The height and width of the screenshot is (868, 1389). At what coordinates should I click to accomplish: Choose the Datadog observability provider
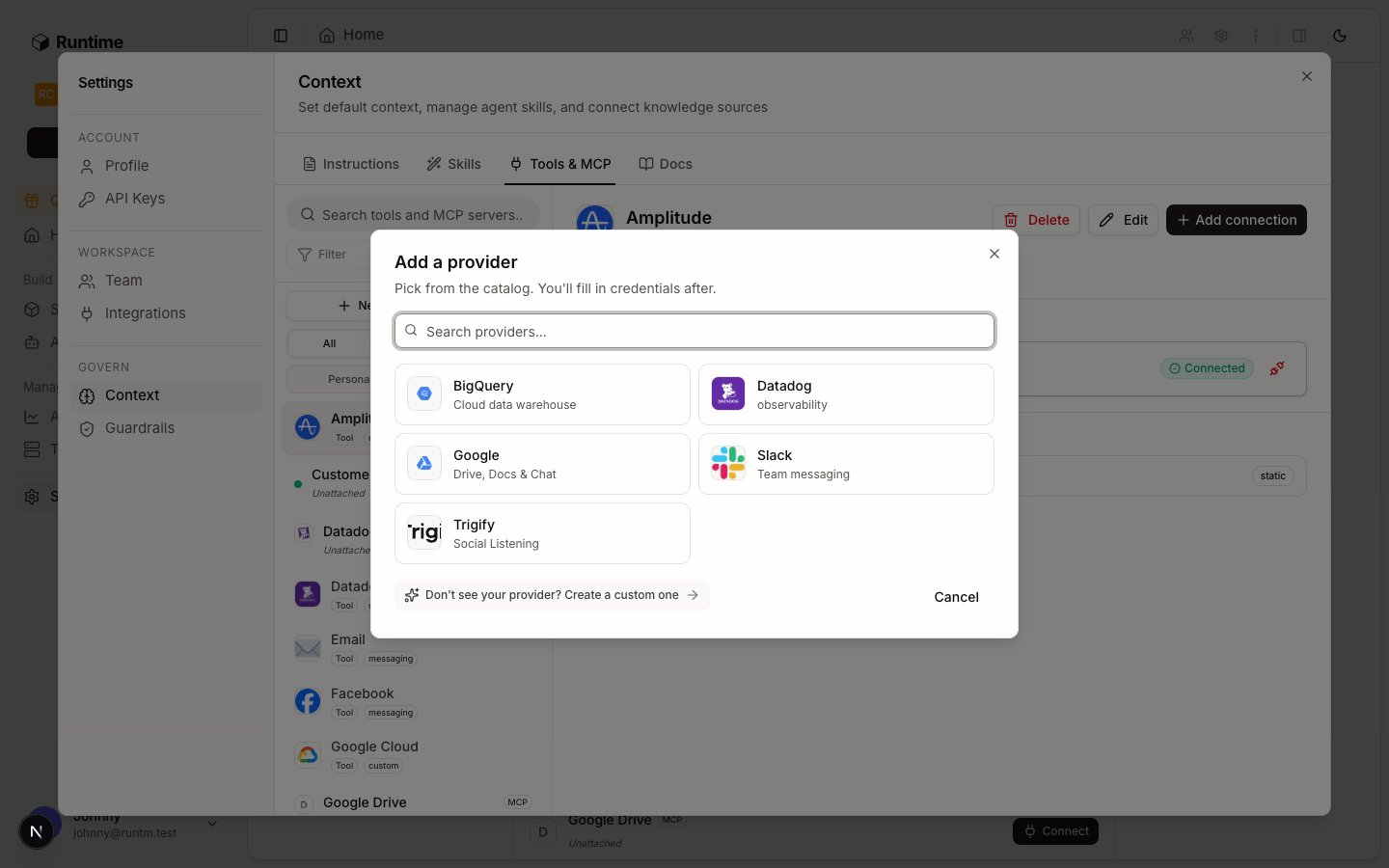(846, 394)
